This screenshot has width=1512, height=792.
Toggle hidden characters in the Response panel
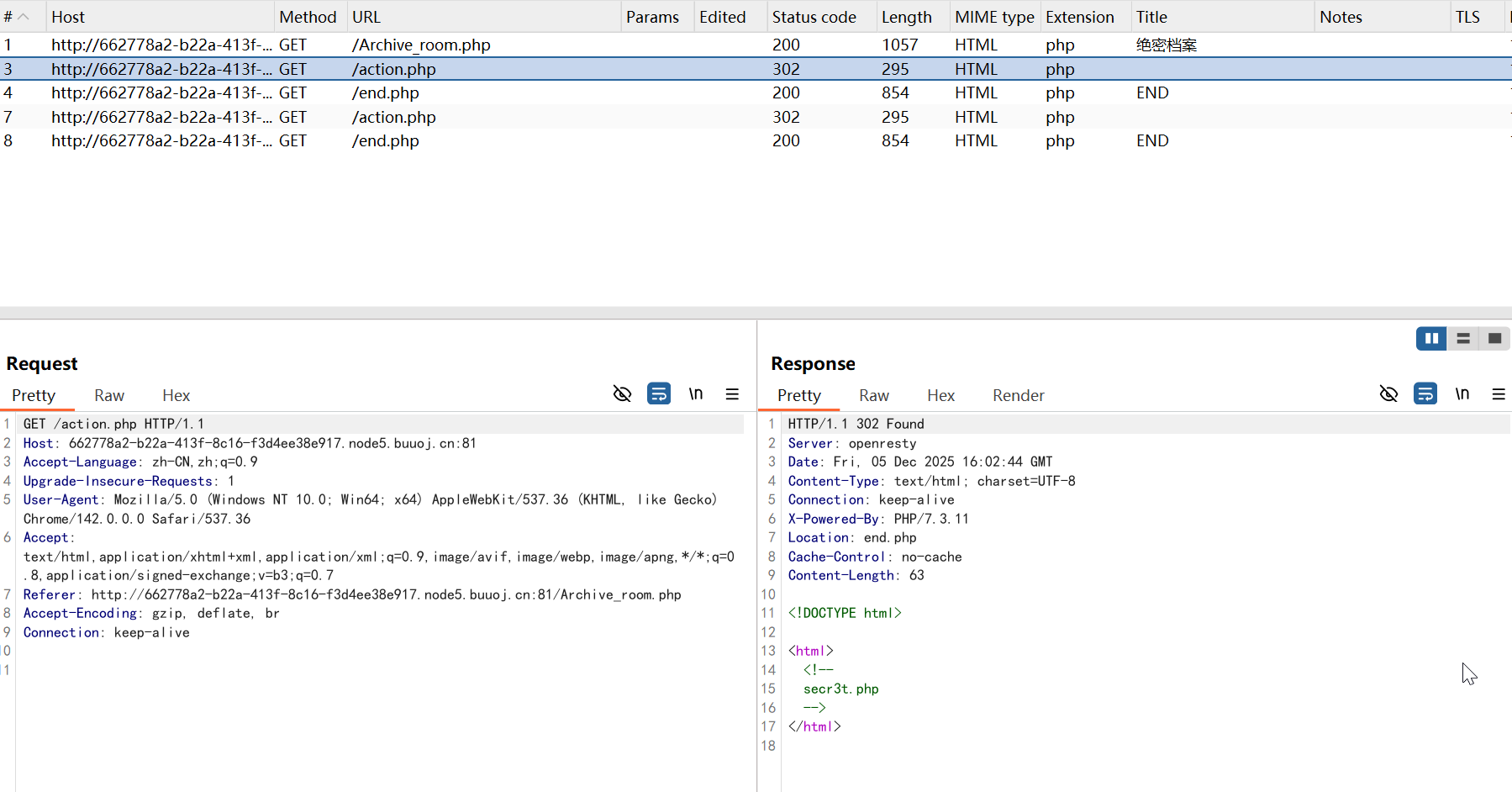(x=1388, y=393)
